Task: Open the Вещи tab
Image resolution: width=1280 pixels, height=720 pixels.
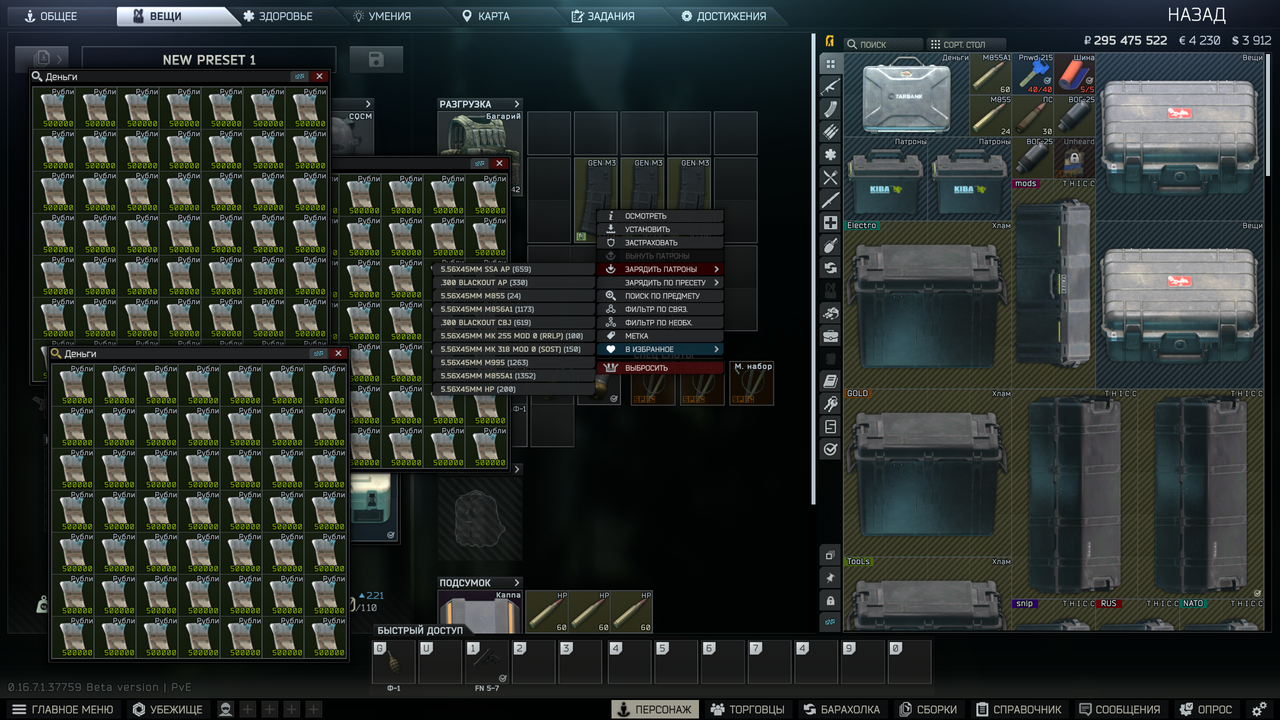Action: [166, 16]
